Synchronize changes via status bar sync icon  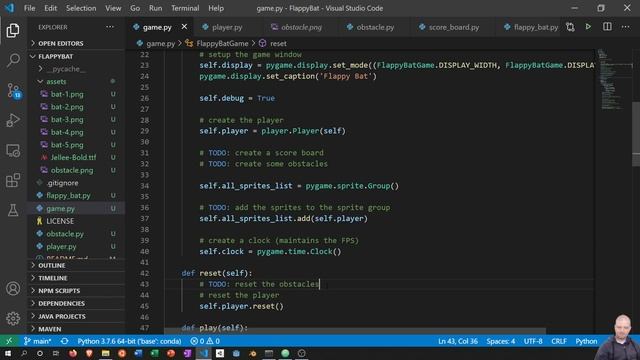point(64,341)
